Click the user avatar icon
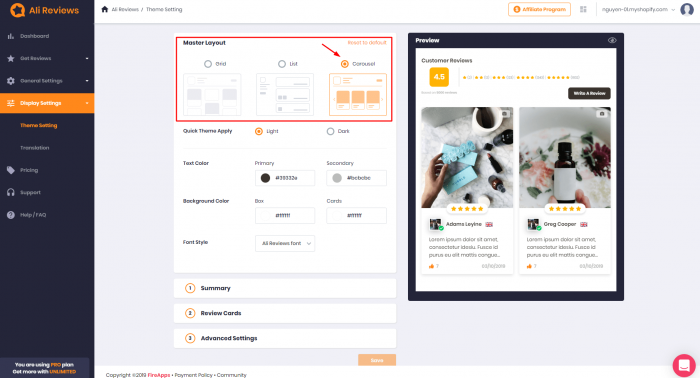The image size is (700, 378). pyautogui.click(x=687, y=9)
